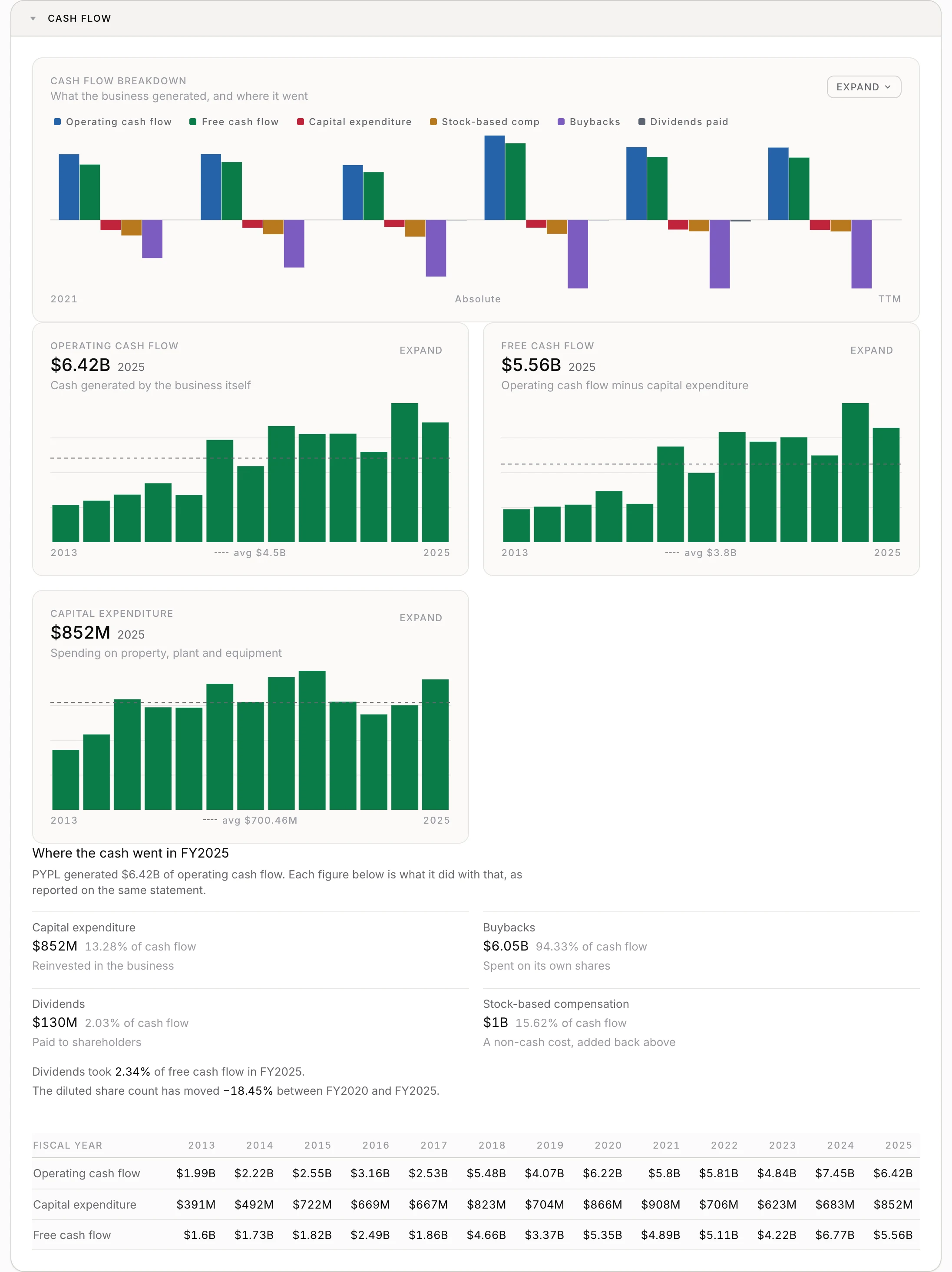Click the first 2013 bar in Capital Expenditure chart
The height and width of the screenshot is (1272, 952).
(x=66, y=780)
